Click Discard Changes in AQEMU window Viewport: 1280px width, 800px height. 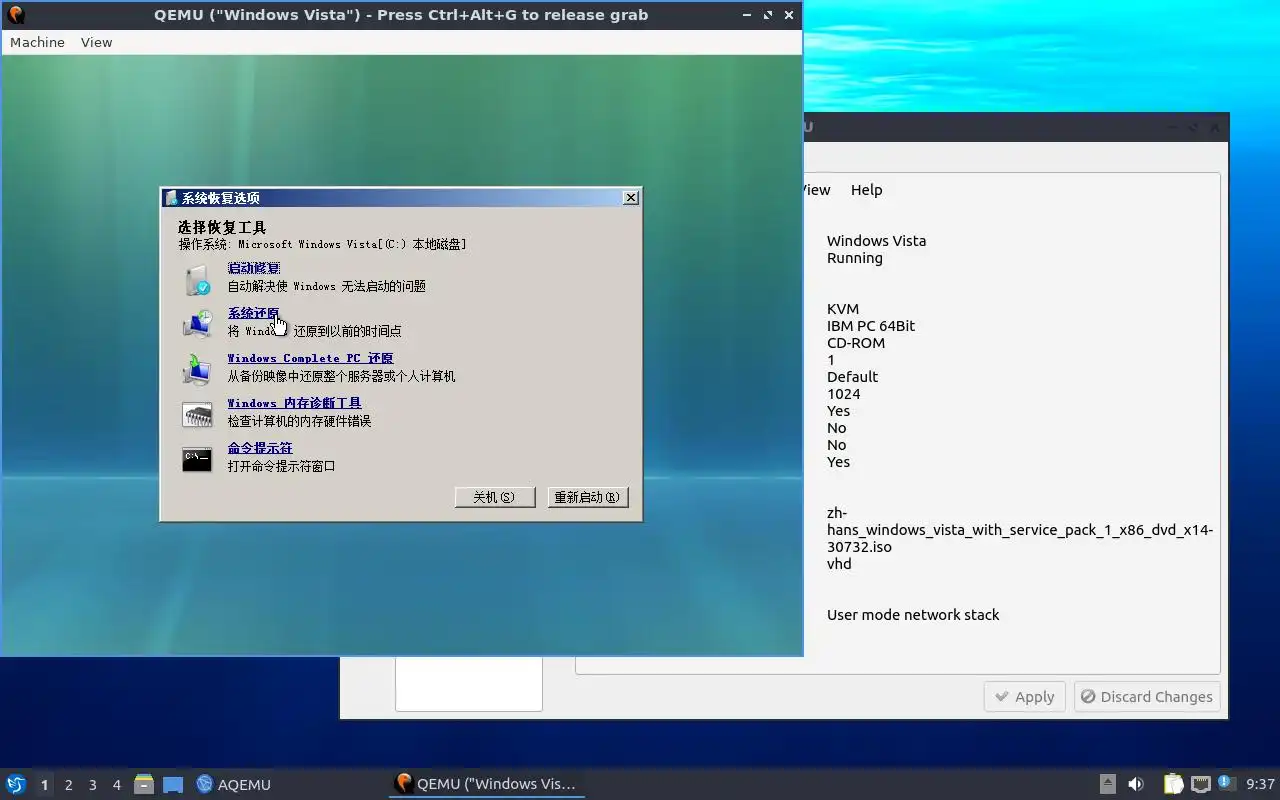(1147, 697)
